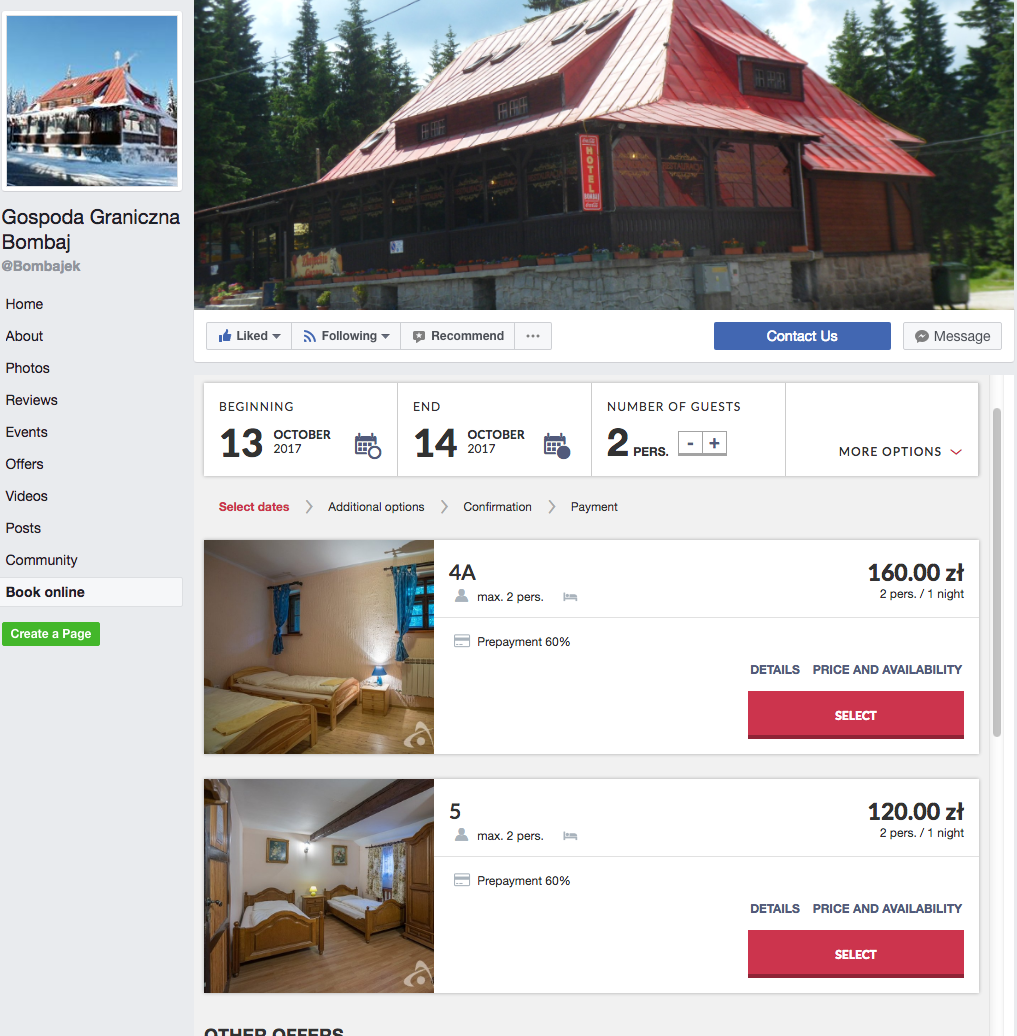Open the Liked dropdown

click(249, 336)
